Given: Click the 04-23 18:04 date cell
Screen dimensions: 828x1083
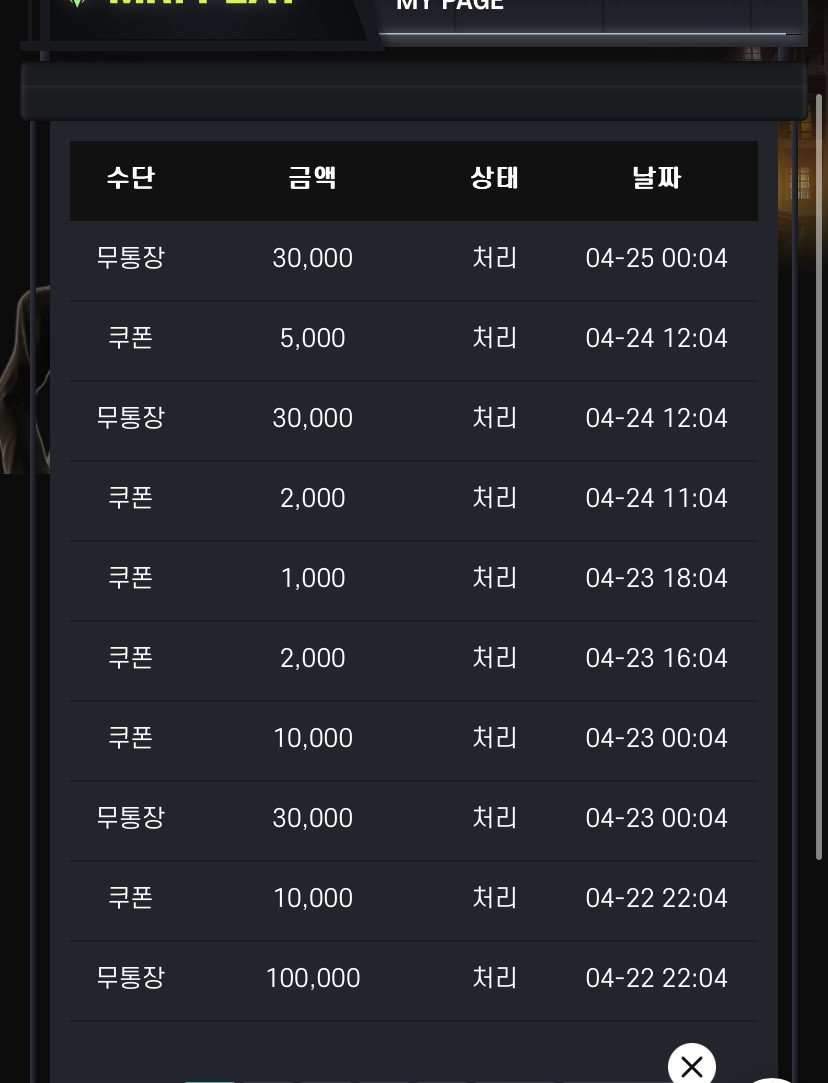Looking at the screenshot, I should [656, 578].
